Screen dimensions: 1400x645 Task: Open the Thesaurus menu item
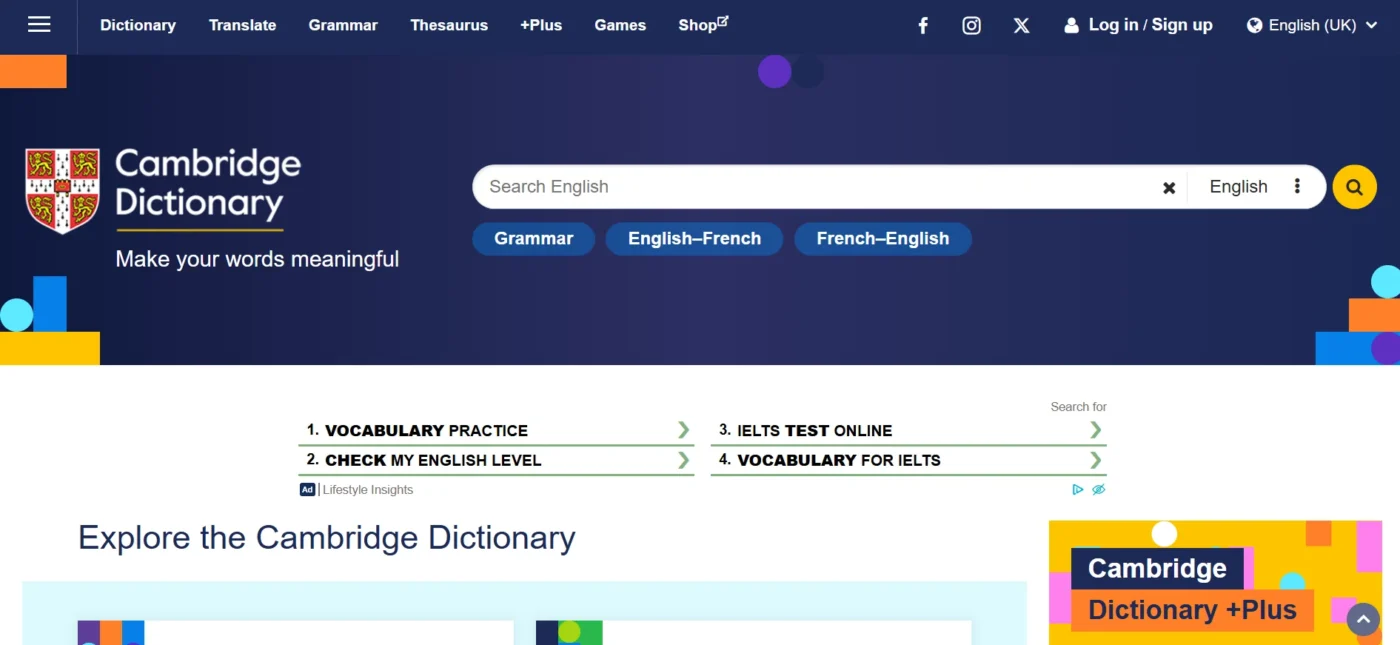tap(449, 26)
